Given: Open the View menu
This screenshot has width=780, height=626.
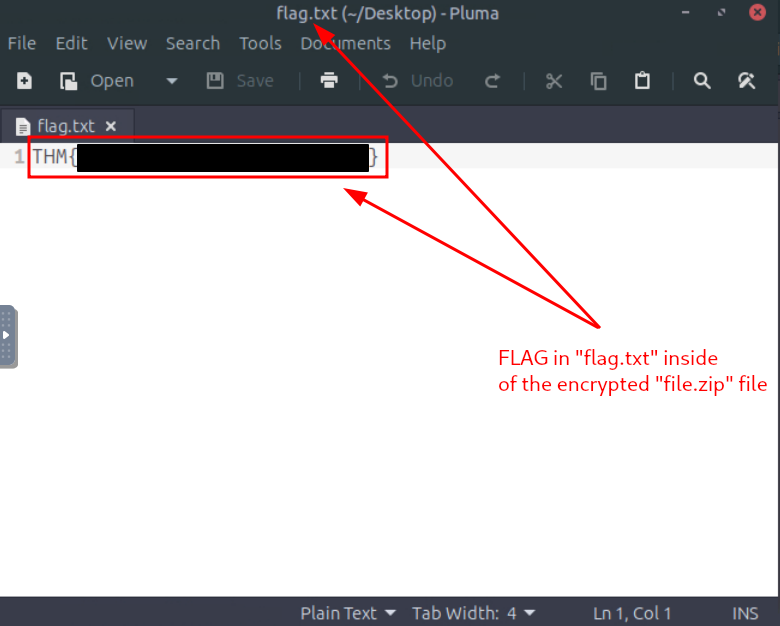Looking at the screenshot, I should 127,43.
